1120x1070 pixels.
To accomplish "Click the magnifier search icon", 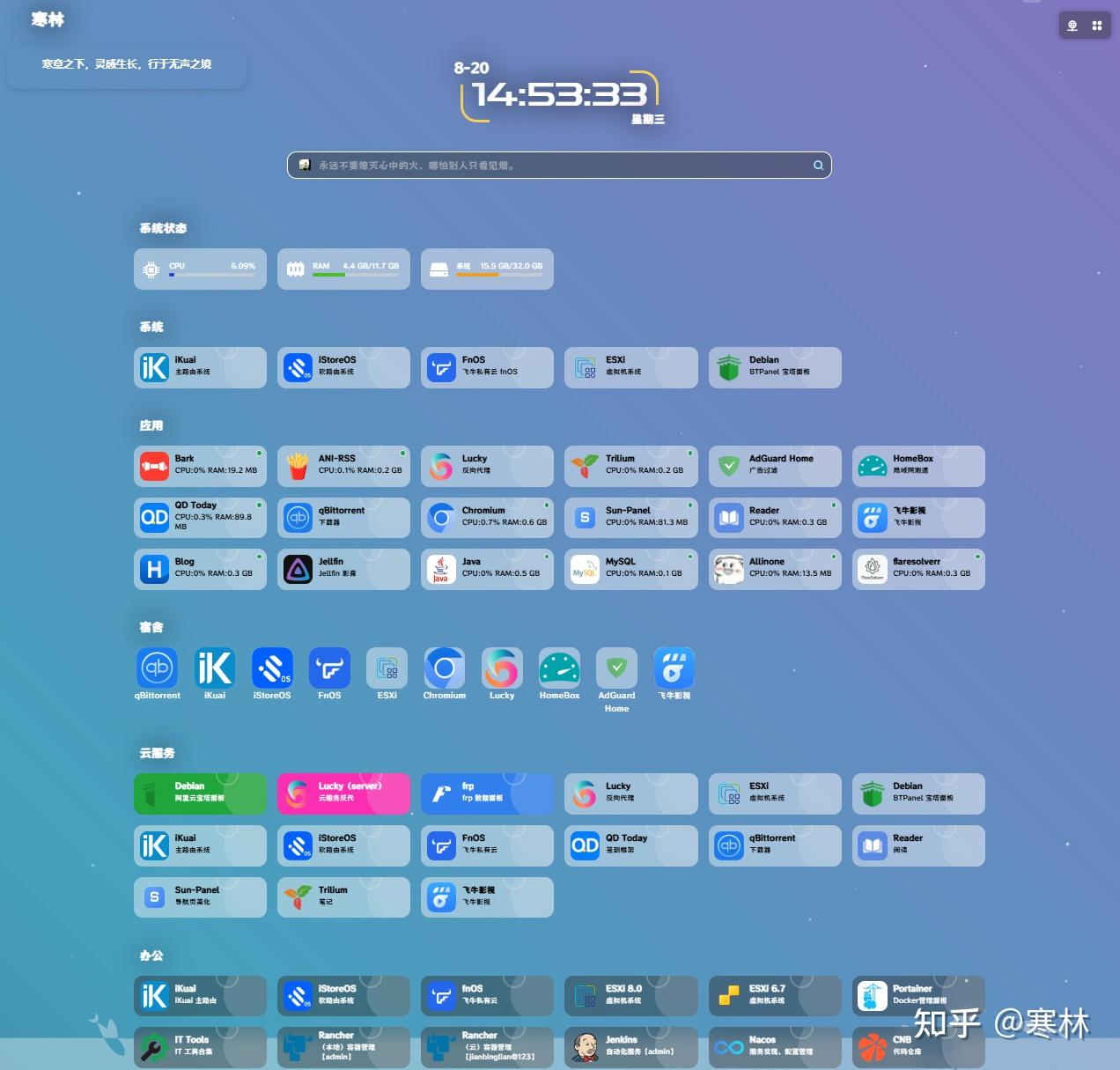I will 818,166.
